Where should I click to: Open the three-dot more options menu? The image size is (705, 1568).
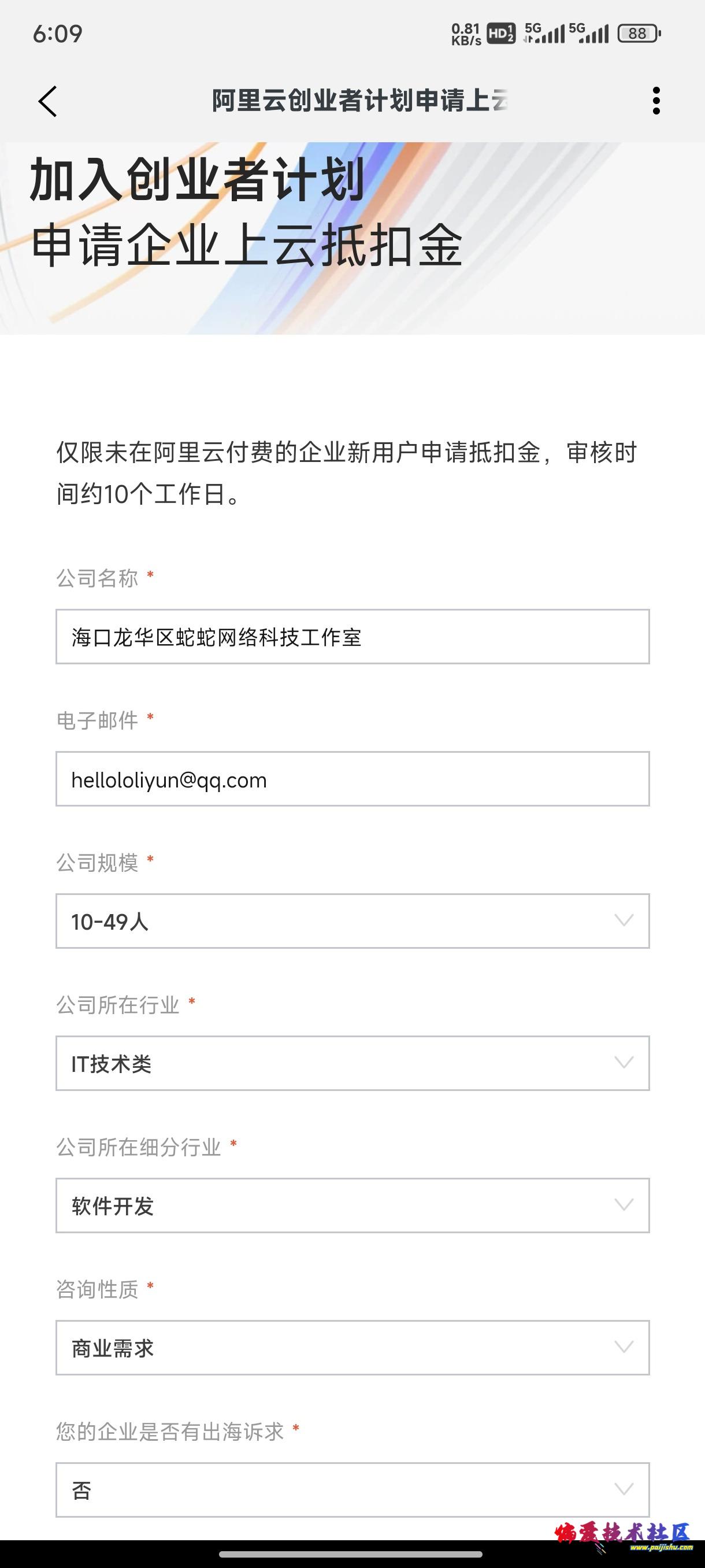tap(656, 101)
